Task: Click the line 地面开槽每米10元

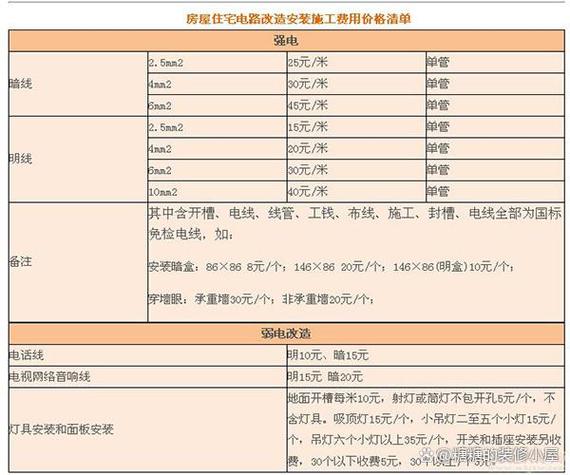Action: point(422,399)
